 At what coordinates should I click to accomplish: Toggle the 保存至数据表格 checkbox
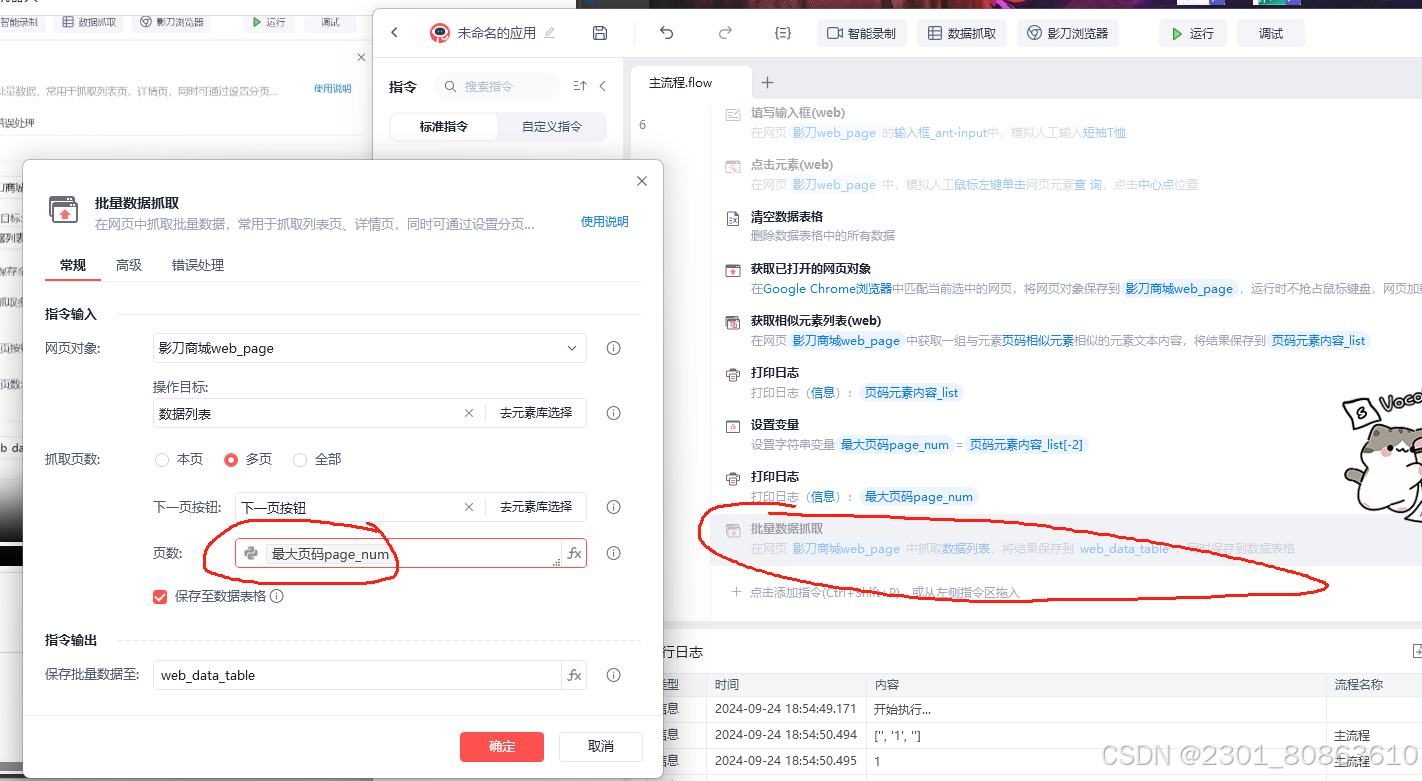[160, 596]
